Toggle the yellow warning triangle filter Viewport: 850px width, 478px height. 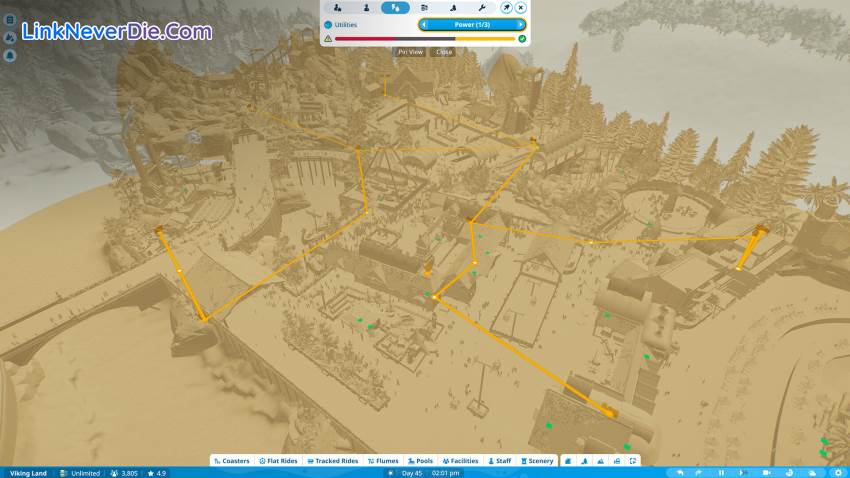point(328,39)
